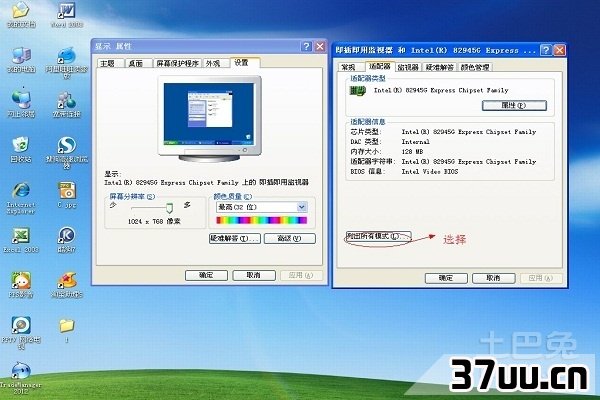Launch the PPTV network TV shortcut

21,333
